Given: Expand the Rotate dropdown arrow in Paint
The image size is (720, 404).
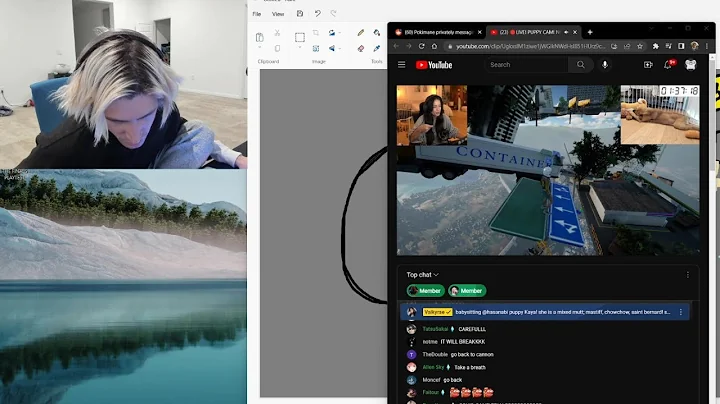Looking at the screenshot, I should coord(340,33).
